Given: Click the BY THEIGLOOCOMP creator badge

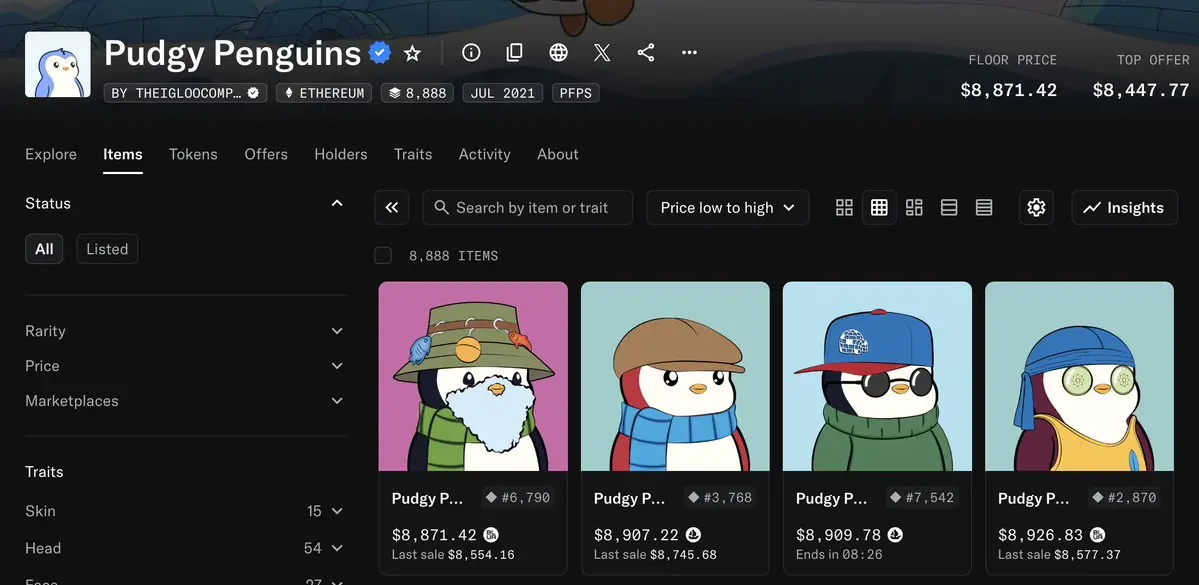Looking at the screenshot, I should point(185,93).
